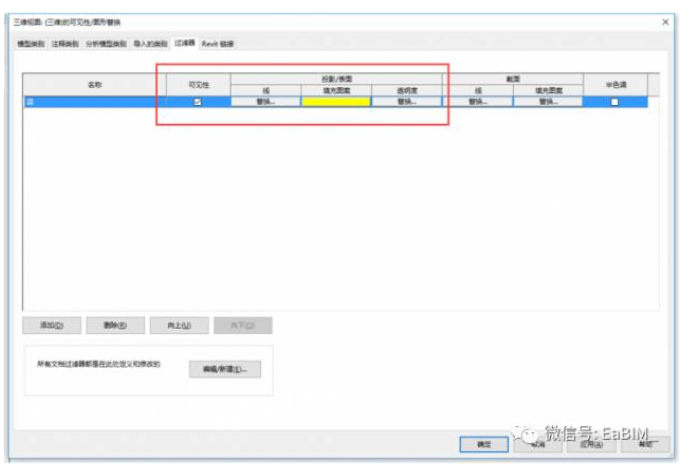Click the 取消 (Cancel) button
This screenshot has width=691, height=469.
coord(538,444)
